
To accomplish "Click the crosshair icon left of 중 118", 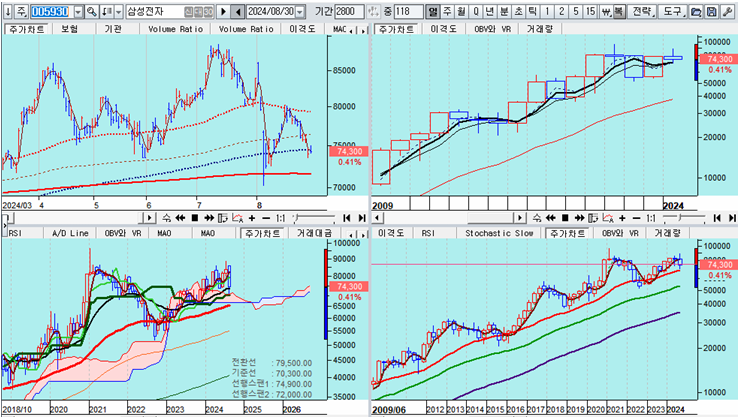I will [373, 11].
